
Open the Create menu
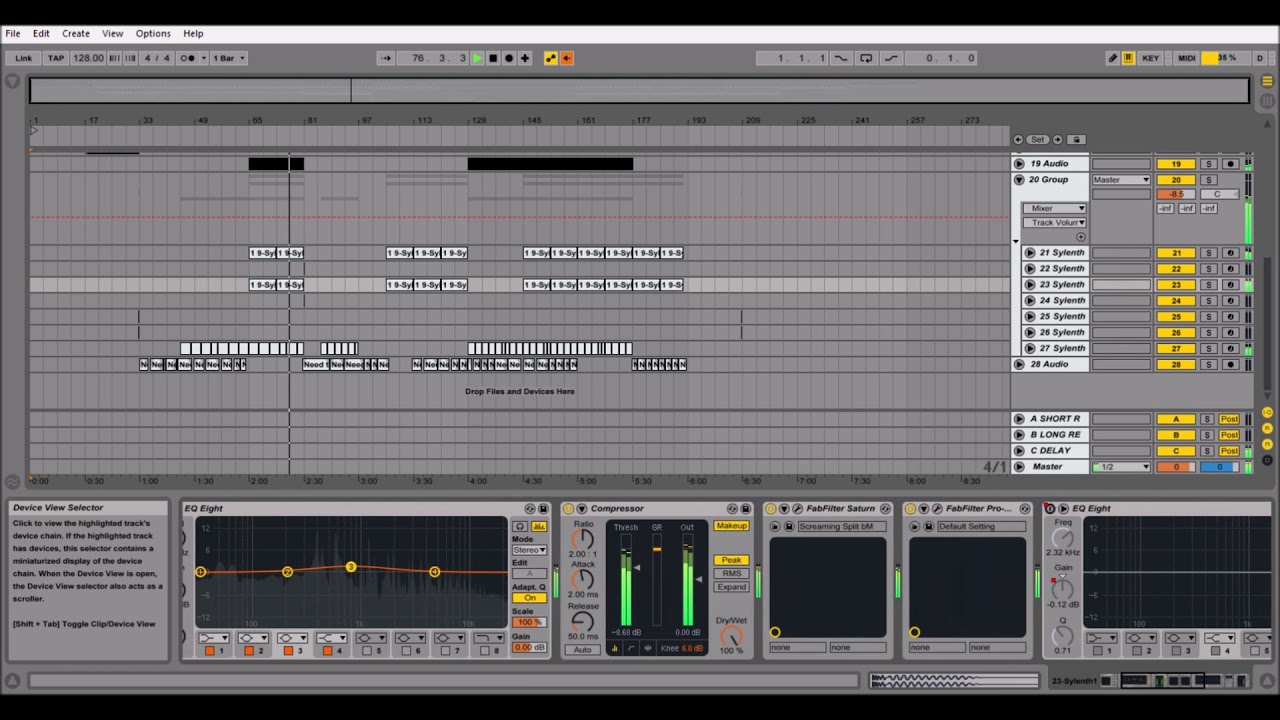tap(76, 33)
